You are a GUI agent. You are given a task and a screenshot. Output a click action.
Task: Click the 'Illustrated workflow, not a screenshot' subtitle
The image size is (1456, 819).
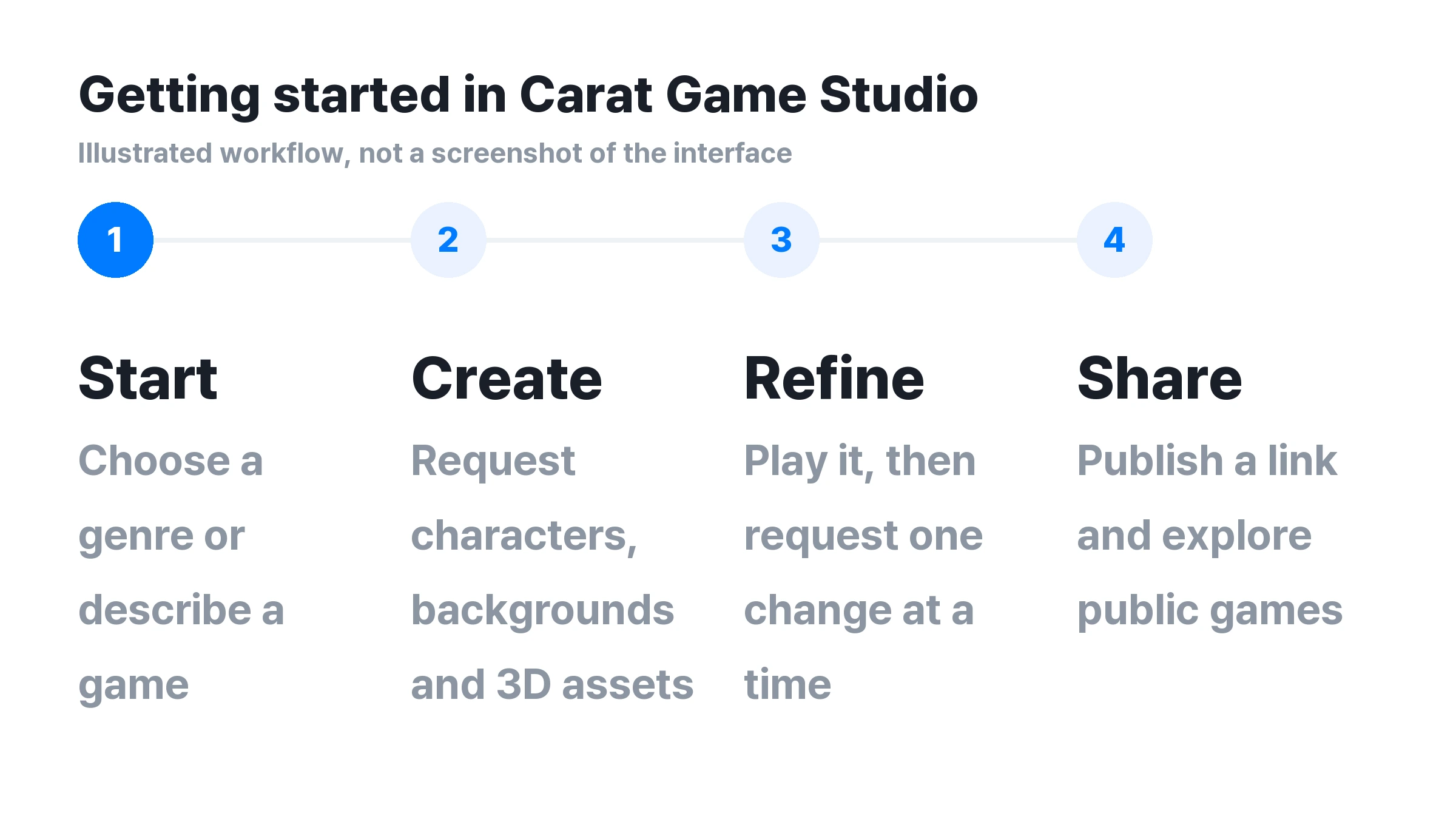point(435,153)
